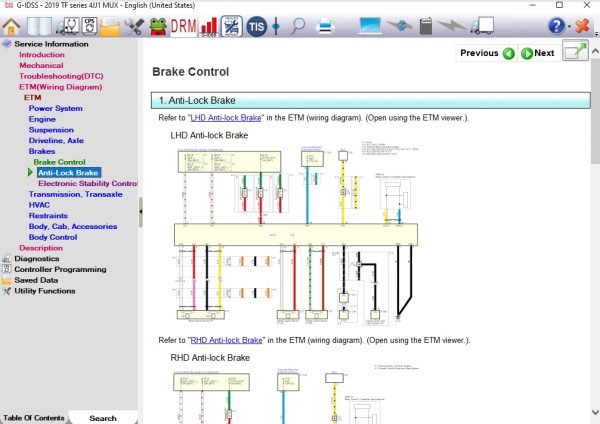The image size is (600, 424).
Task: Click the 1. Anti-Lock Brake section header
Action: (370, 100)
